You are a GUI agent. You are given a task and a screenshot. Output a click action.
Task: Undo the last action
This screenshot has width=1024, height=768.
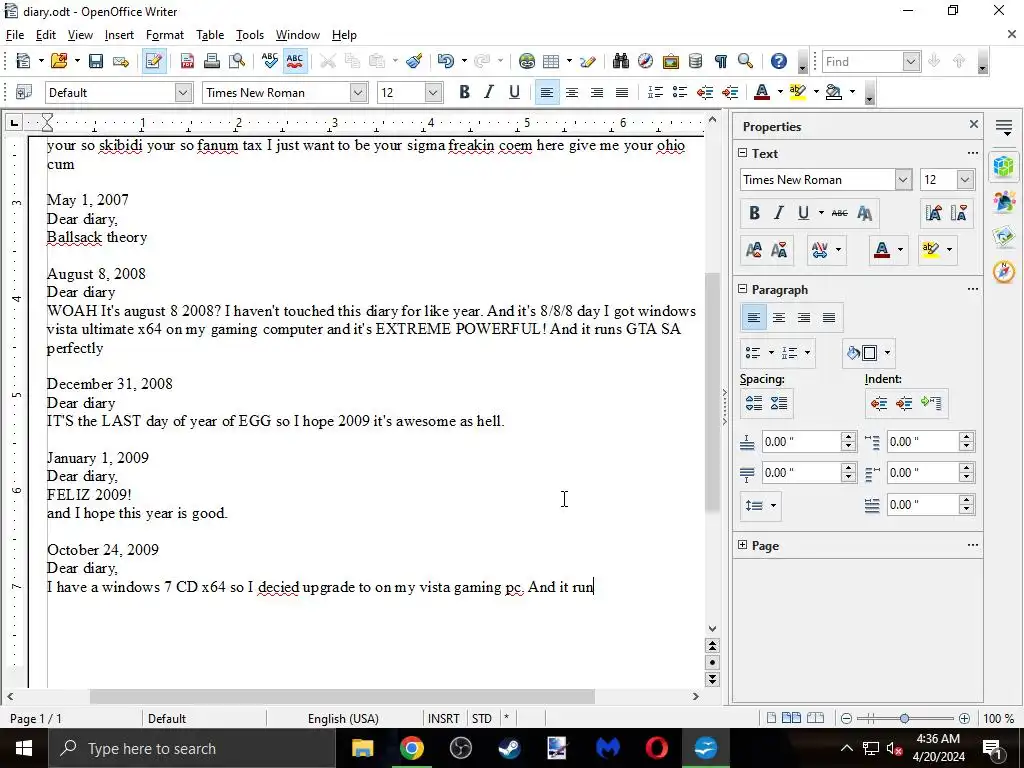446,61
